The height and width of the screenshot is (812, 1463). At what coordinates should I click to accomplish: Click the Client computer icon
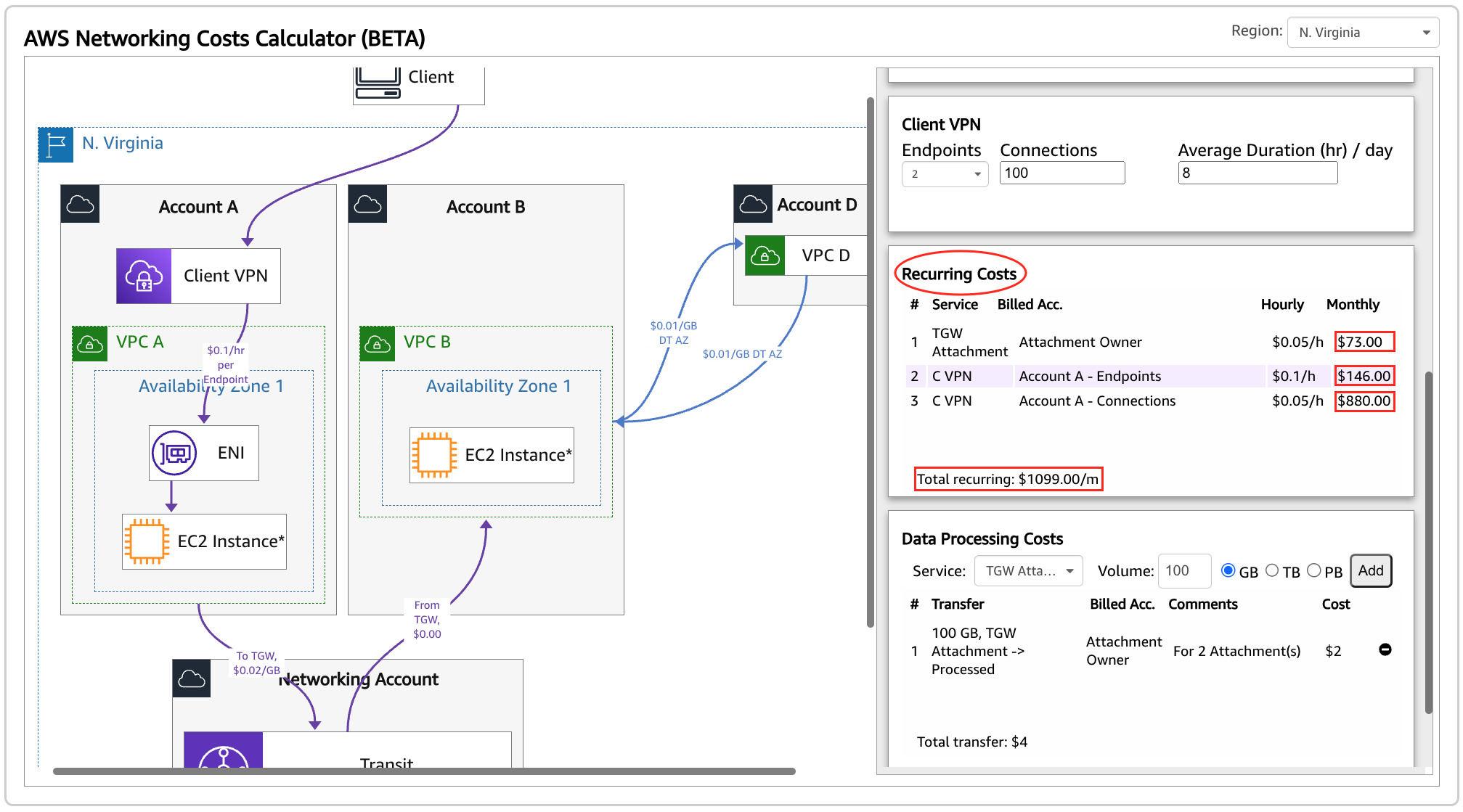(378, 83)
